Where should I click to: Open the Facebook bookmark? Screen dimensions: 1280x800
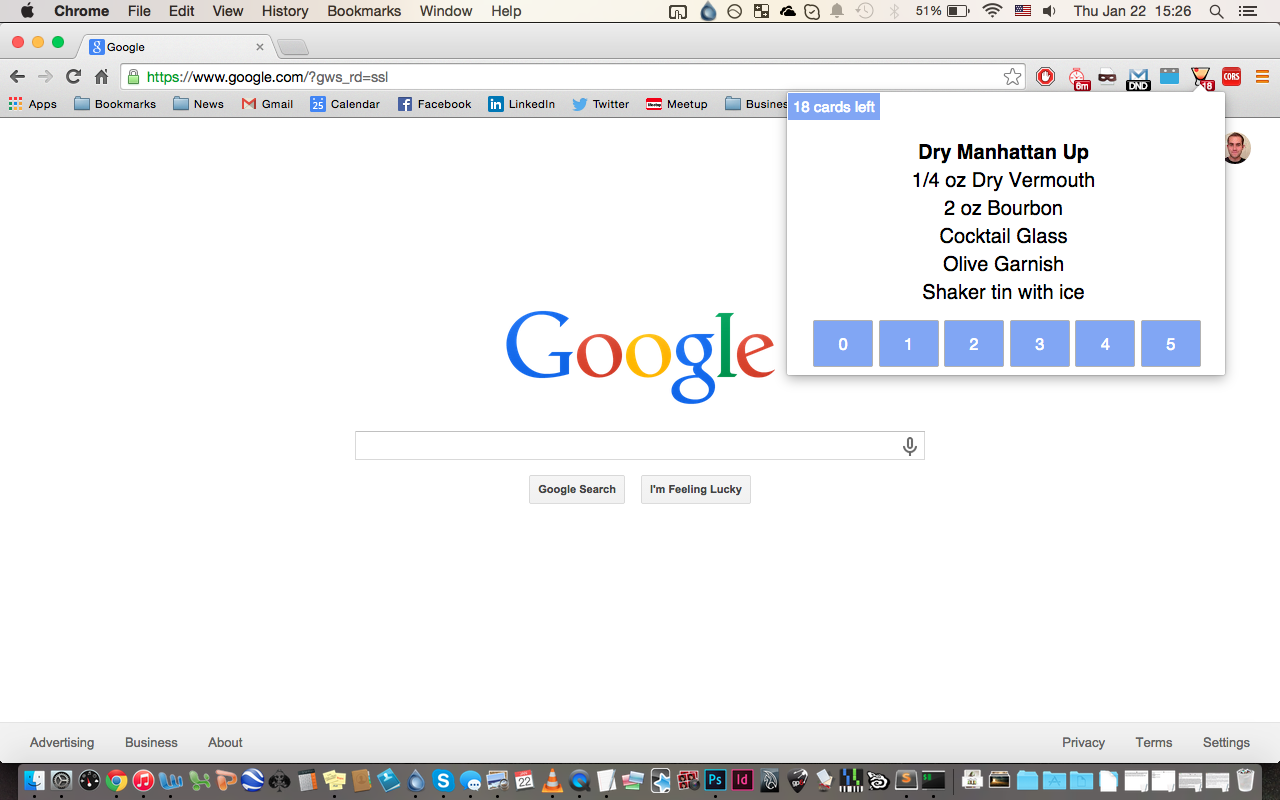point(434,104)
